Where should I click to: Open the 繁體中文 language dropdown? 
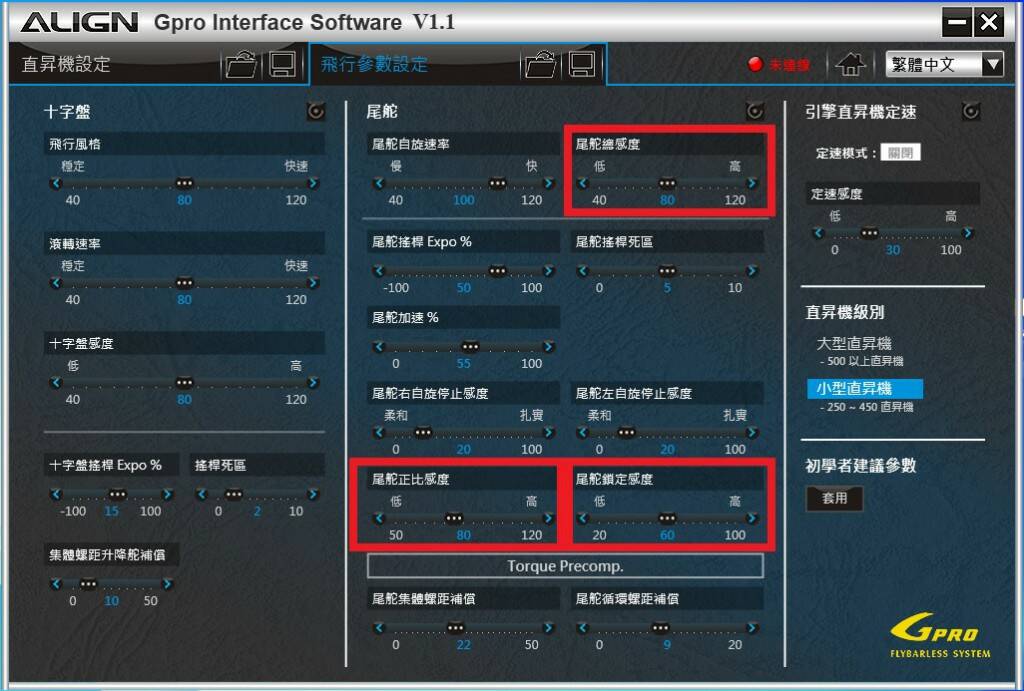point(944,64)
